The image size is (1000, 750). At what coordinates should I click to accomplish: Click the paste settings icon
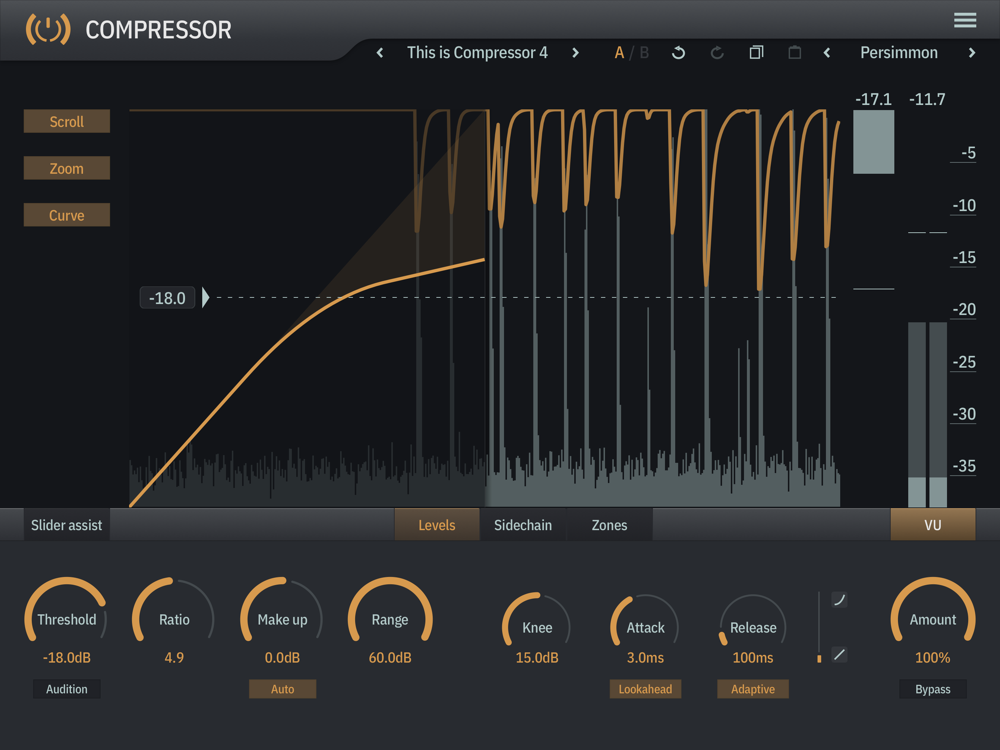795,53
